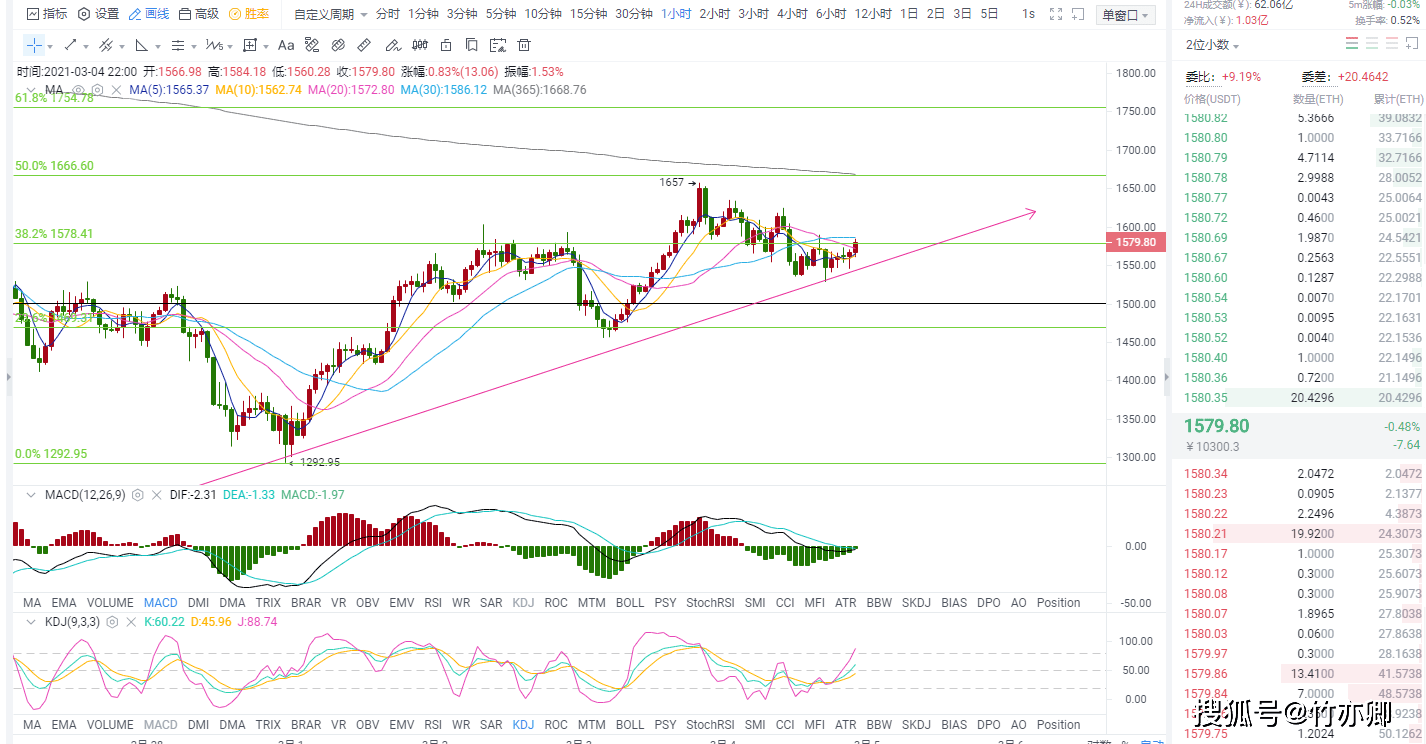Select the horizontal lines (Fibonacci) tool

click(178, 45)
